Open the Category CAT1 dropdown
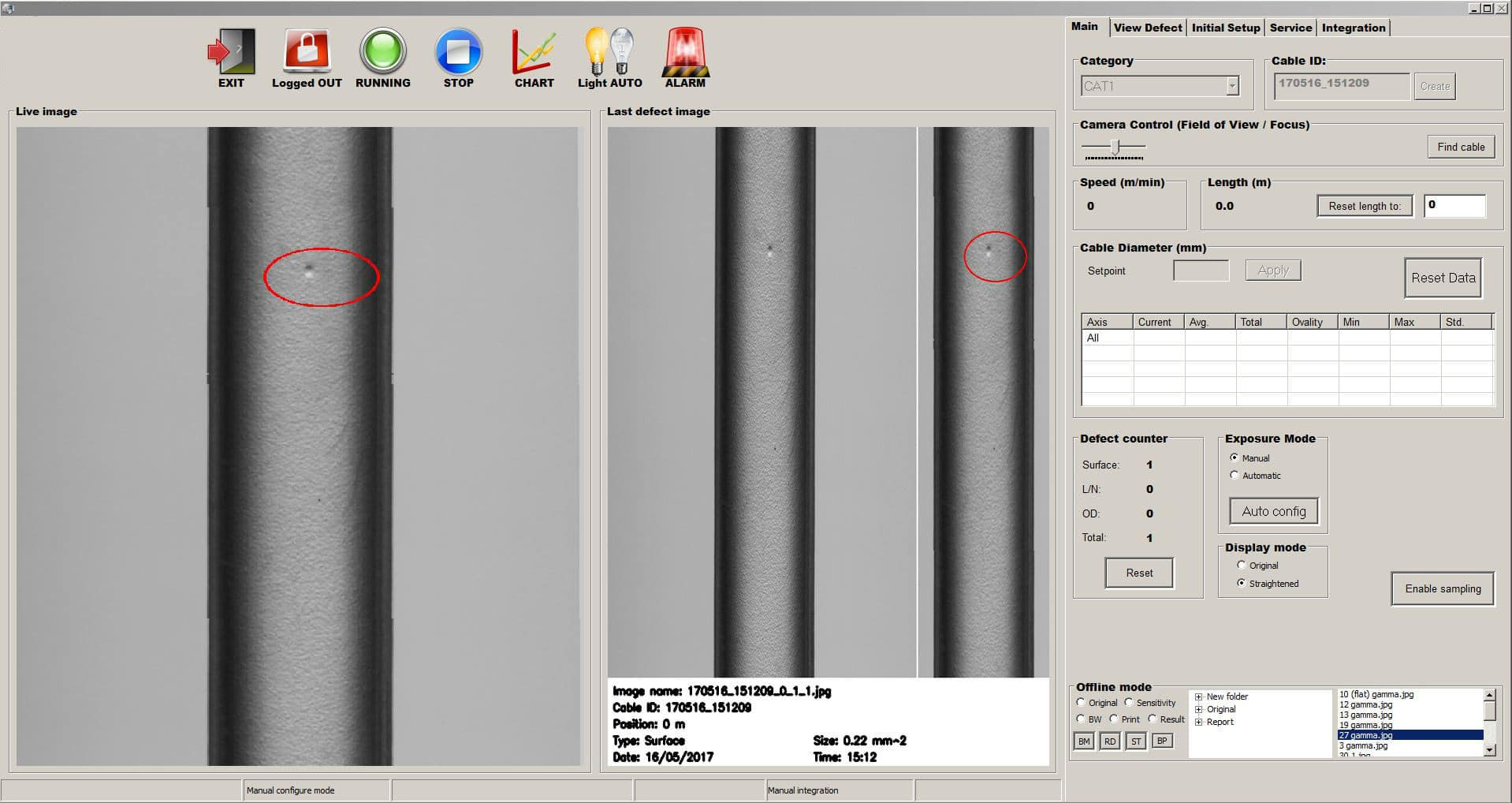Viewport: 1512px width, 803px height. [1232, 86]
